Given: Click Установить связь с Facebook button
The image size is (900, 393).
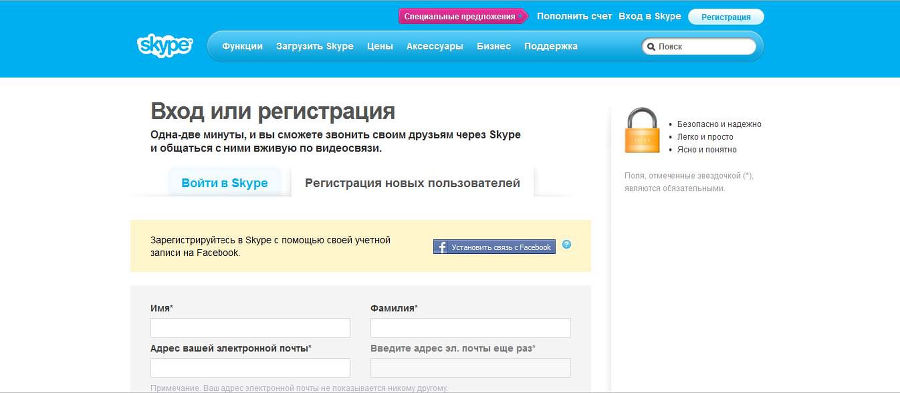Looking at the screenshot, I should coord(494,247).
